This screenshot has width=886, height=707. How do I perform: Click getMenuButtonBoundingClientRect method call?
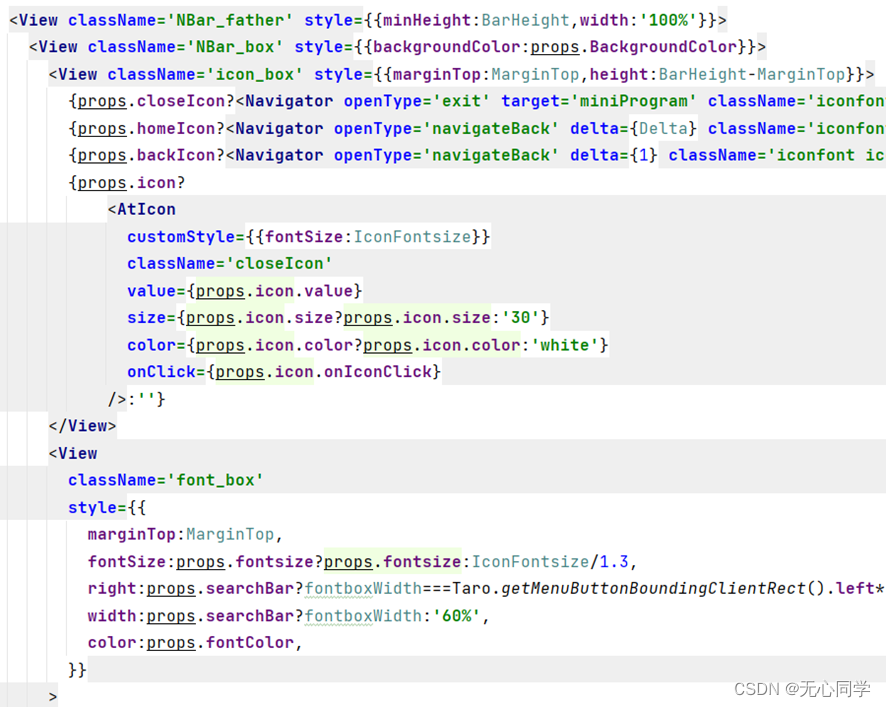(x=653, y=589)
